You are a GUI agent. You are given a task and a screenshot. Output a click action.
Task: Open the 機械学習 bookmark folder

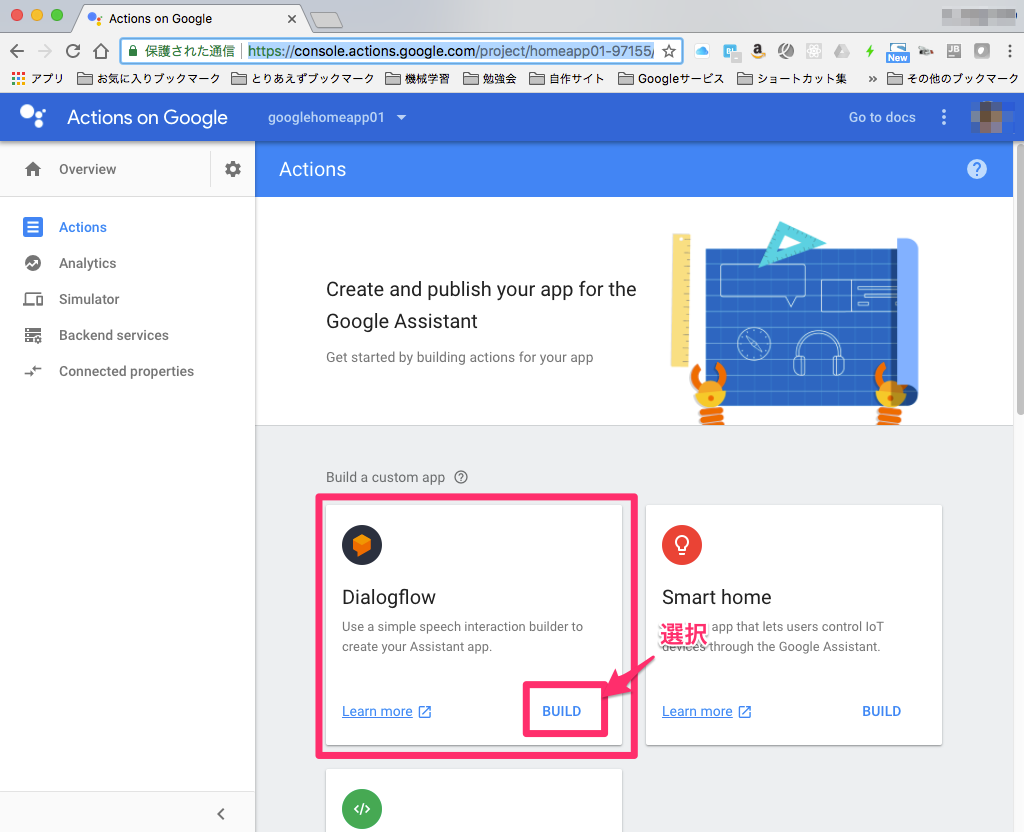[417, 79]
